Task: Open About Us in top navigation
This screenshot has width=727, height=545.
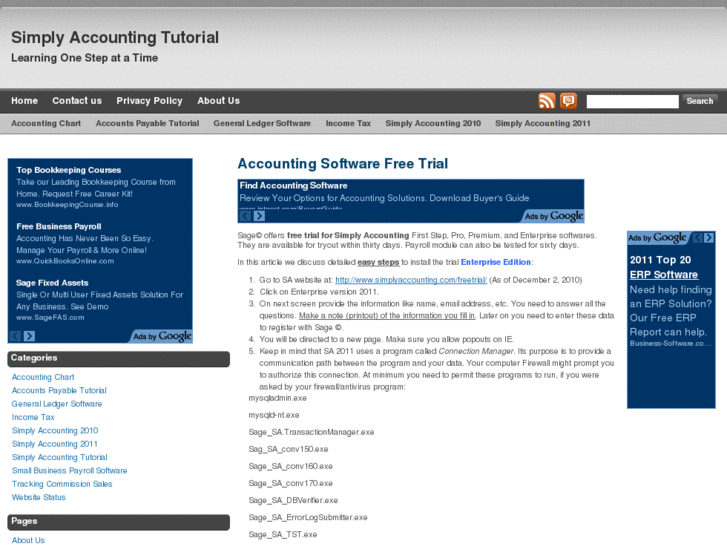Action: pos(218,101)
